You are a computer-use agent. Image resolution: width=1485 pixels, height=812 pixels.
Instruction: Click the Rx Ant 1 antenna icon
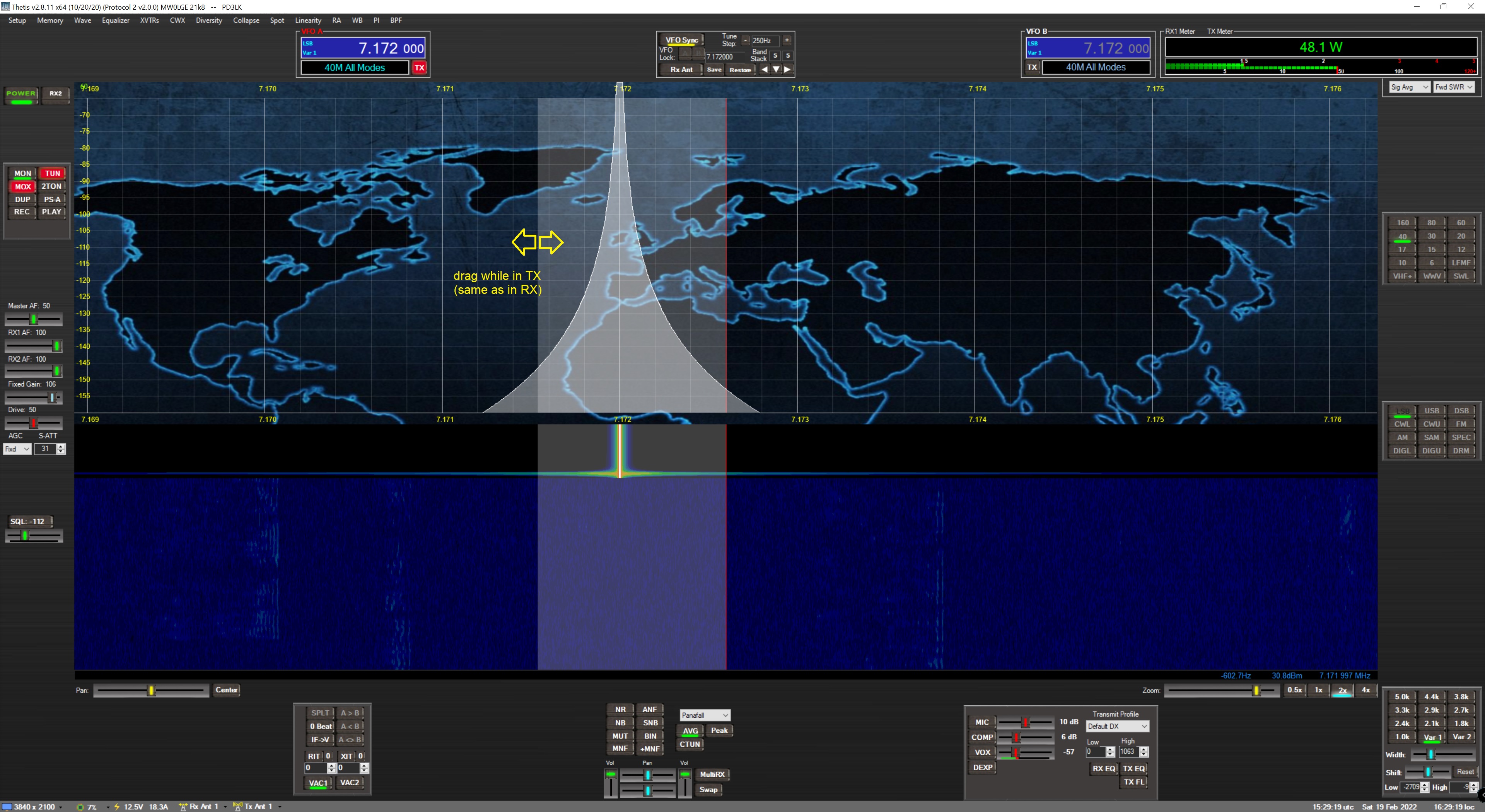183,806
